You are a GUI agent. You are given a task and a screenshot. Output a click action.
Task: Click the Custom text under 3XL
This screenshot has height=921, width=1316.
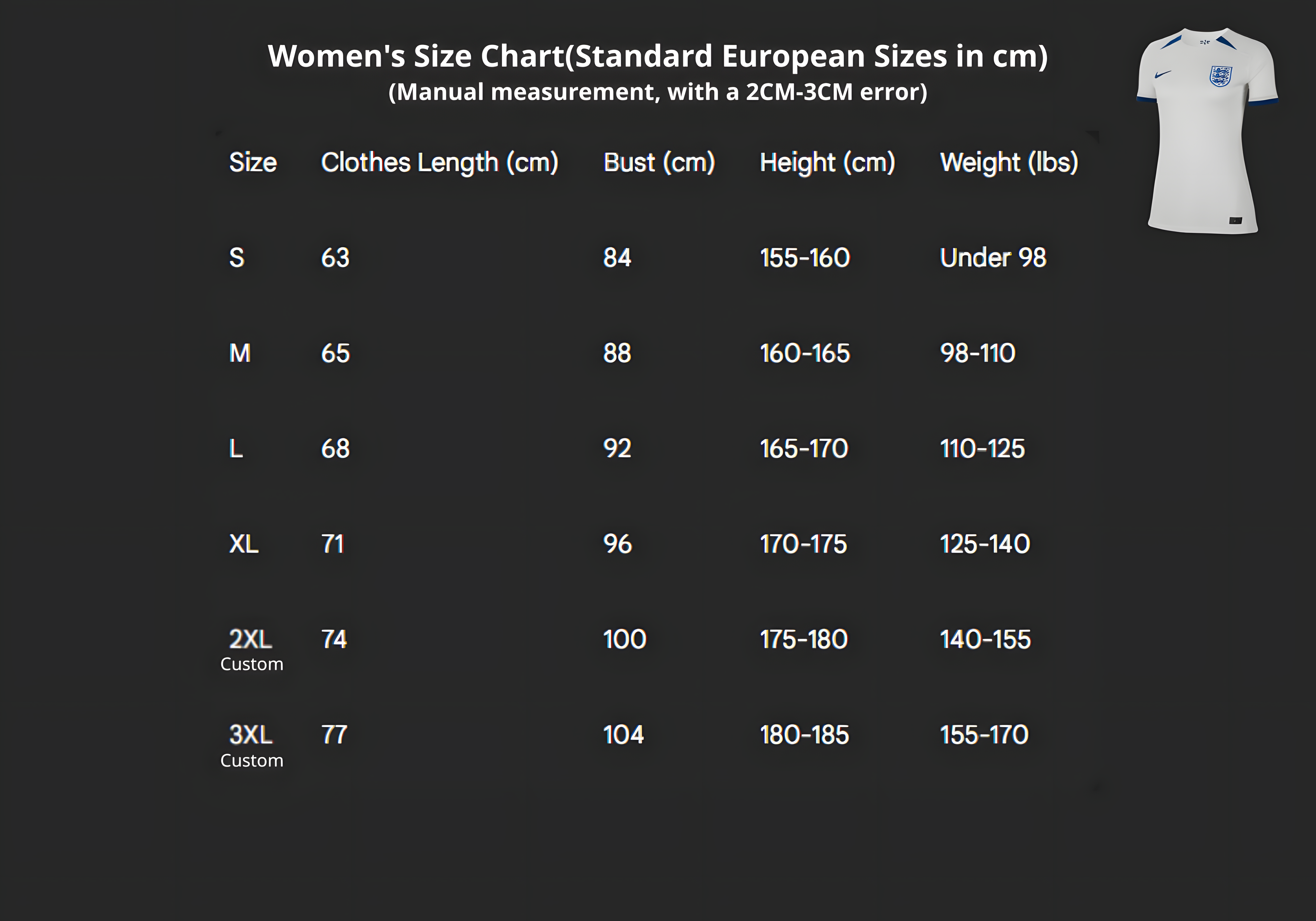pyautogui.click(x=252, y=760)
